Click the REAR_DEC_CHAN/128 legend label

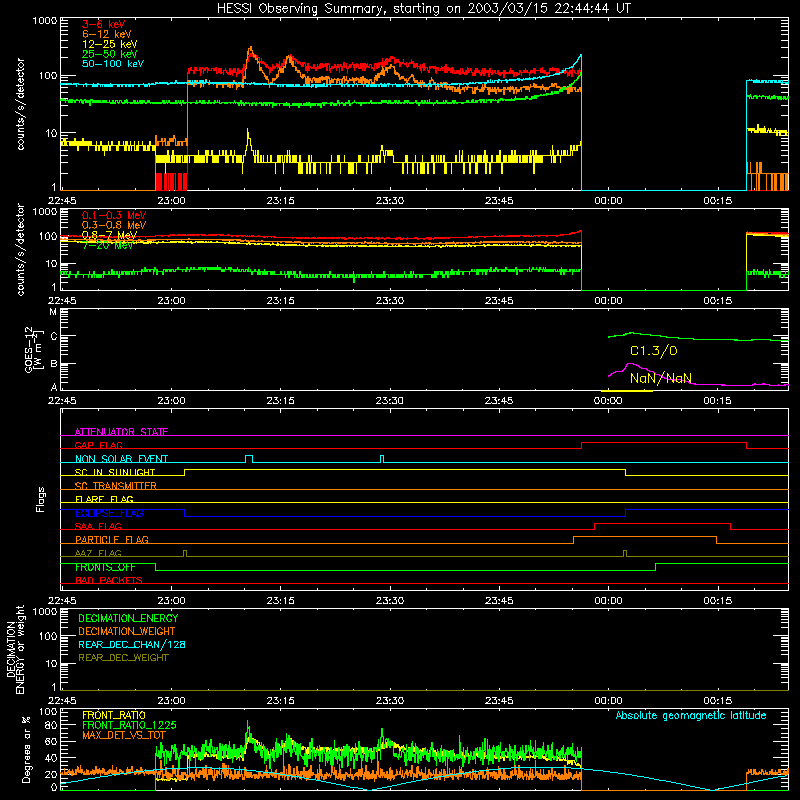point(132,644)
